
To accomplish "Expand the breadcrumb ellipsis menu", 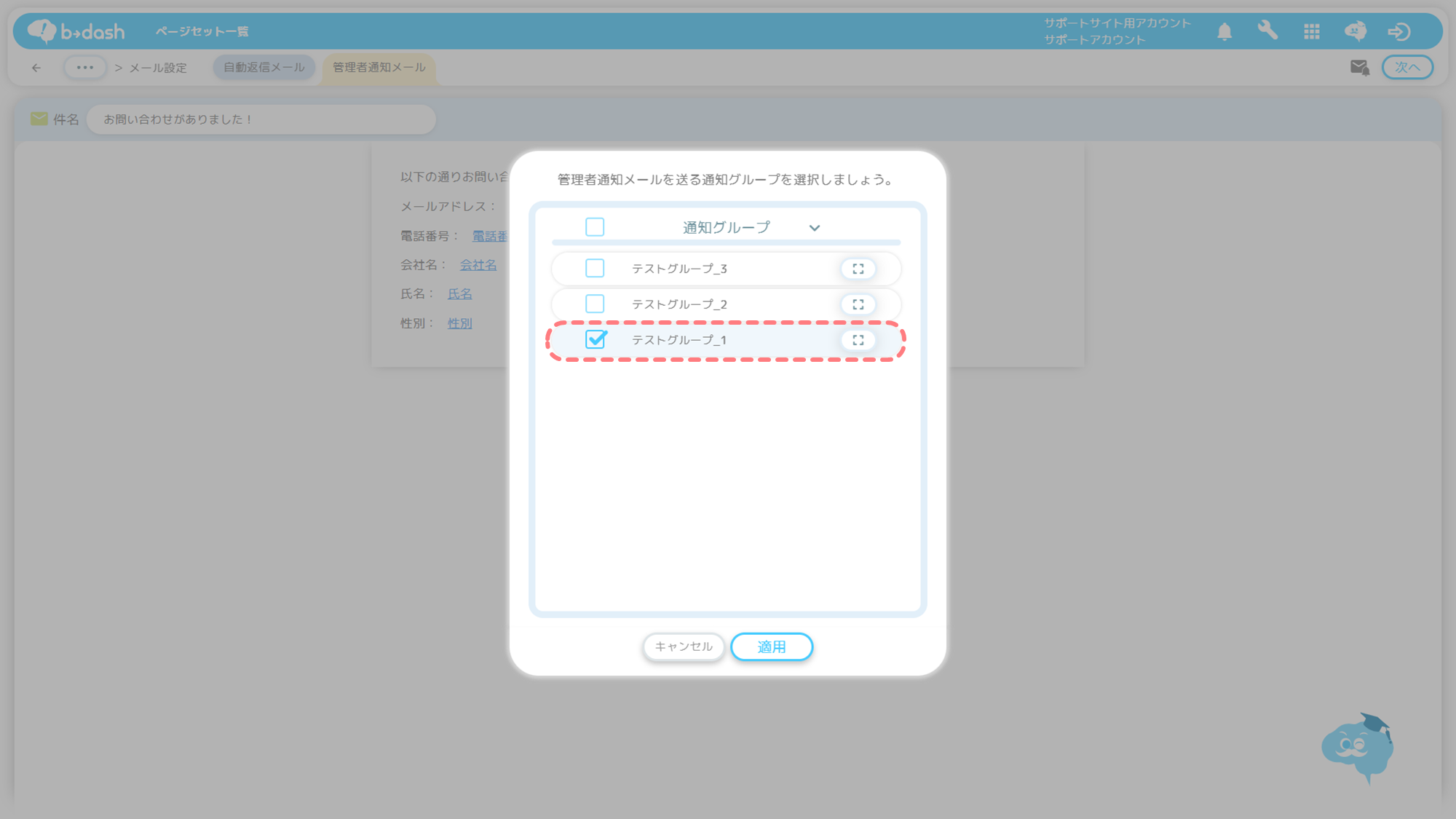I will pos(85,68).
